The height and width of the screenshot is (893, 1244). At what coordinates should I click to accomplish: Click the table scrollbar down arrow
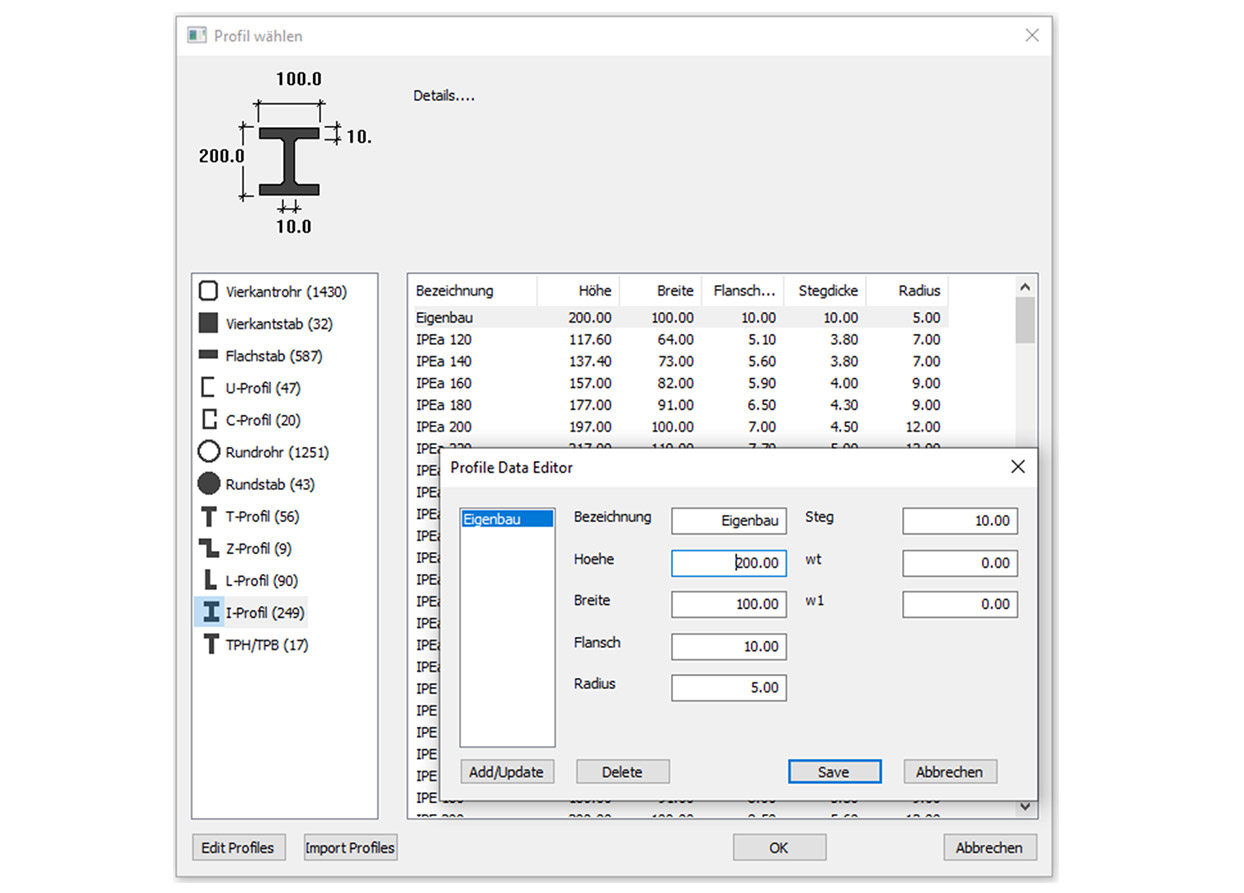pos(1025,806)
